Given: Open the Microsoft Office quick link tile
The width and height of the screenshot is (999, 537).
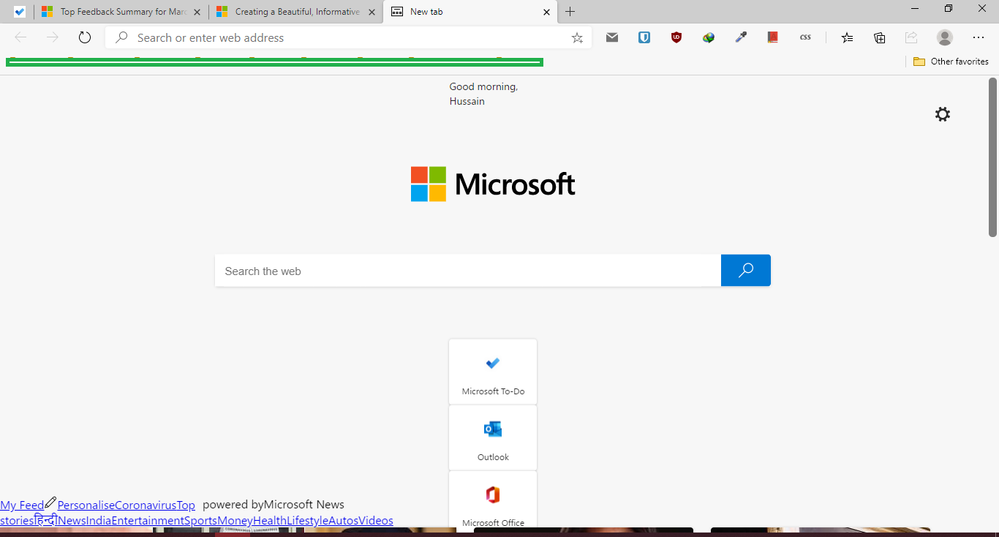Looking at the screenshot, I should coord(492,499).
